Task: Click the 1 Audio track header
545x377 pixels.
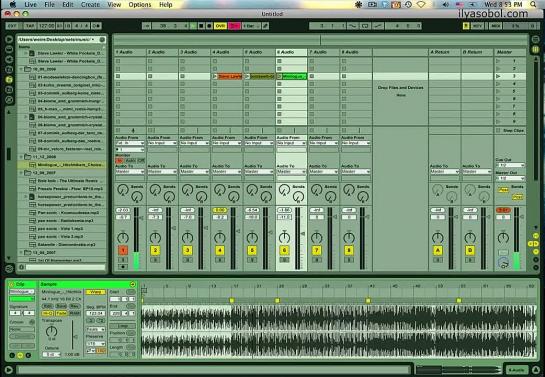Action: click(130, 52)
